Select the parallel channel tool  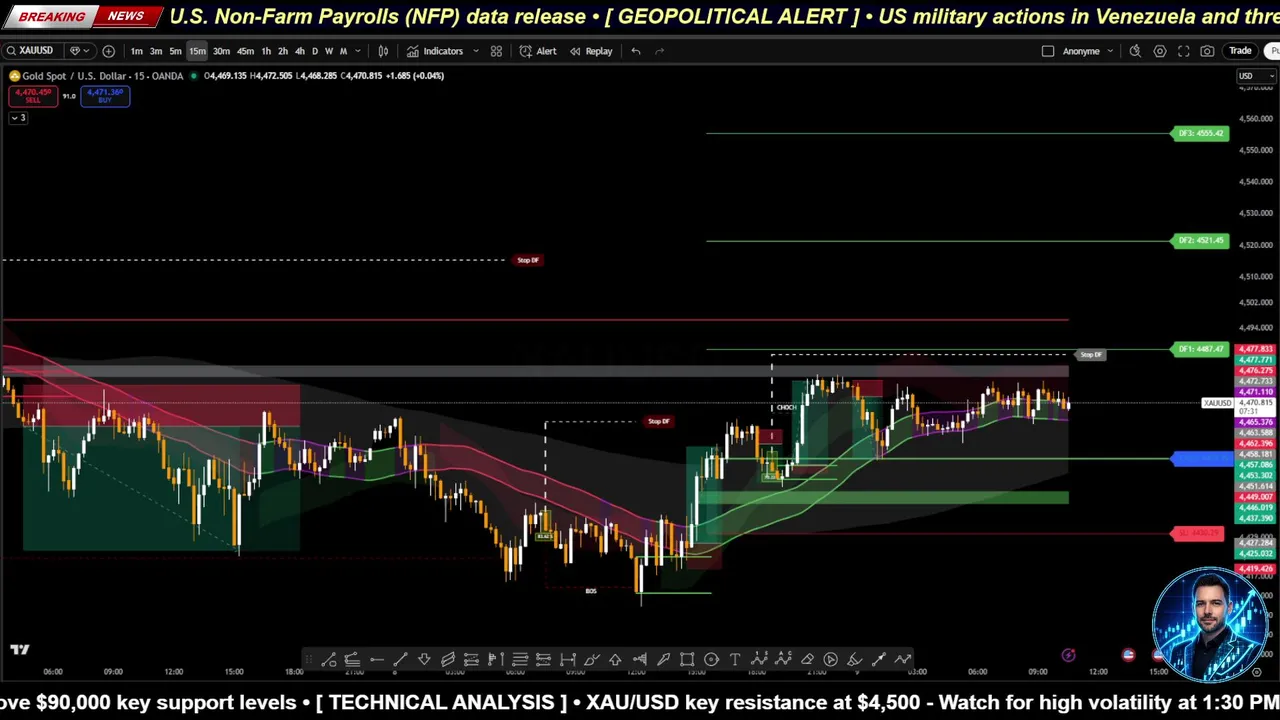(448, 660)
